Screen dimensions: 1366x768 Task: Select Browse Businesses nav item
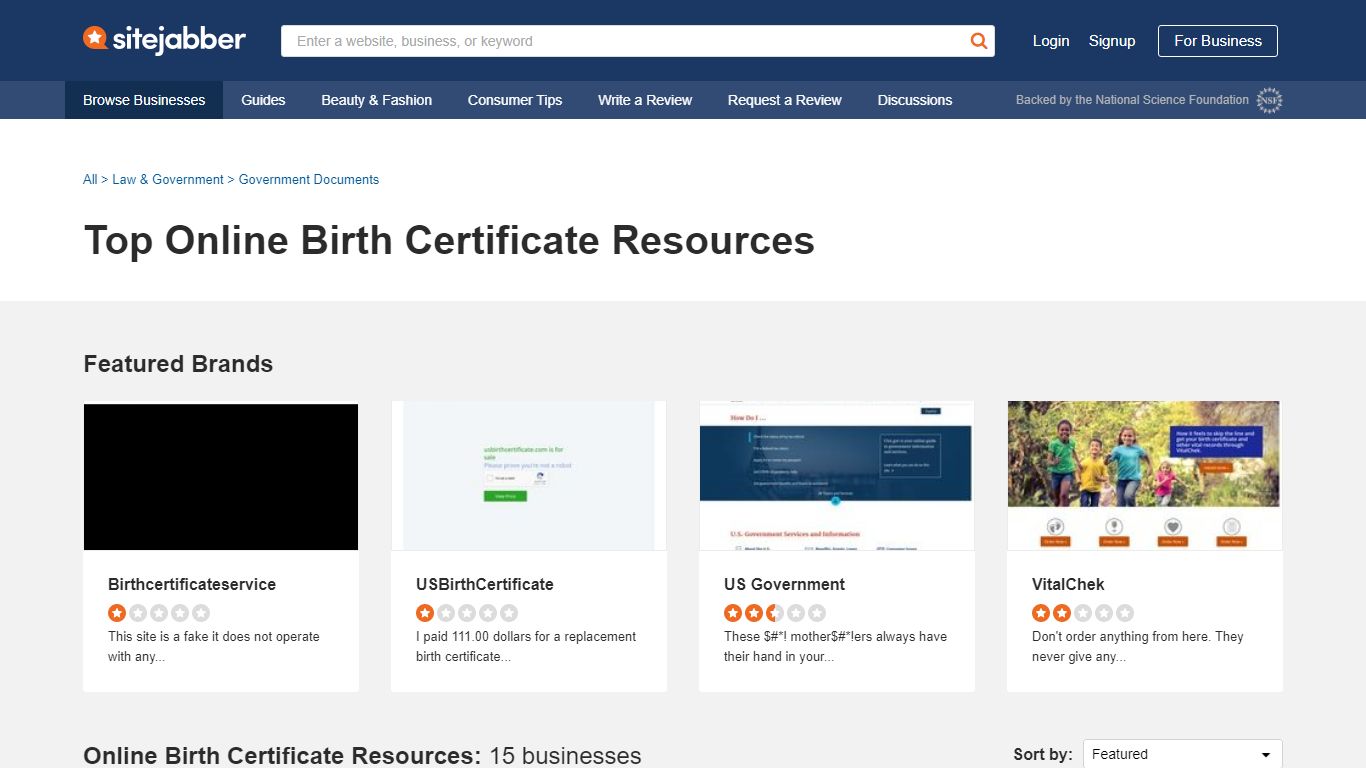[x=144, y=100]
